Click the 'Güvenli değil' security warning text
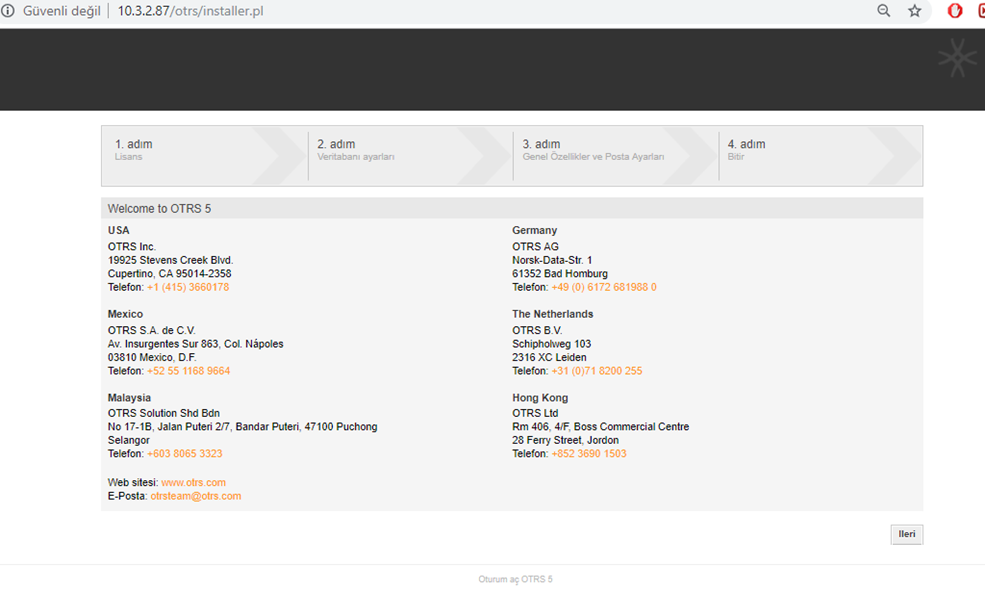 point(62,11)
